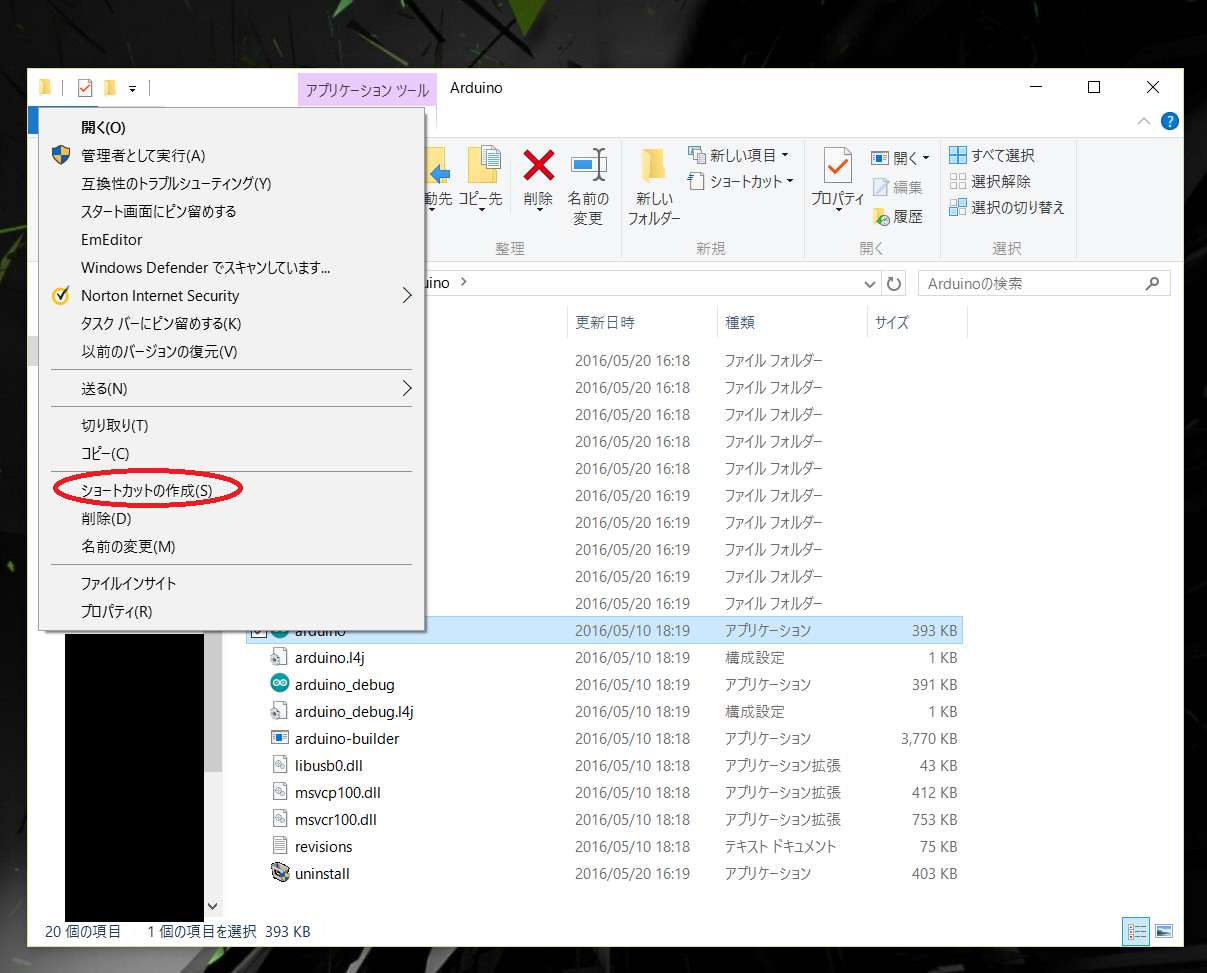Choose the Windows Defender scan menu entry
This screenshot has height=973, width=1207.
232,267
